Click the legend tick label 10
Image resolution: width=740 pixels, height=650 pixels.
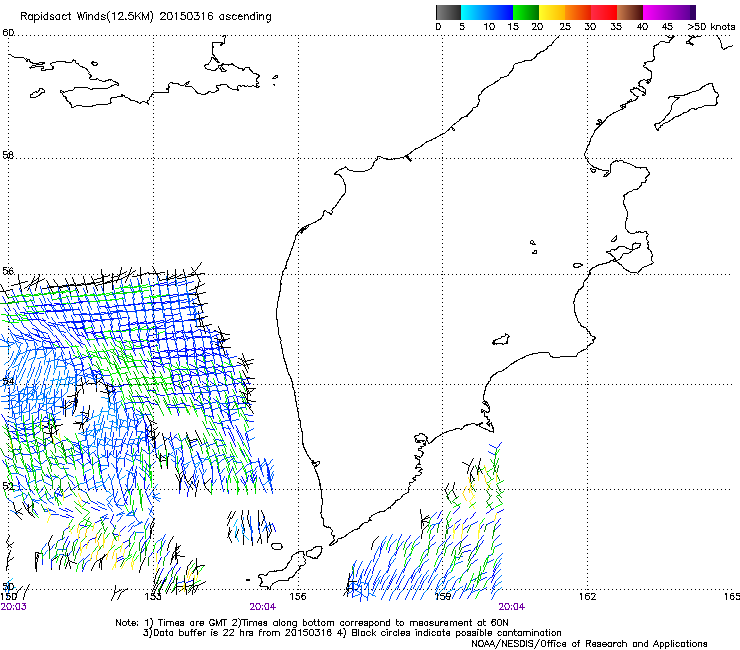489,27
